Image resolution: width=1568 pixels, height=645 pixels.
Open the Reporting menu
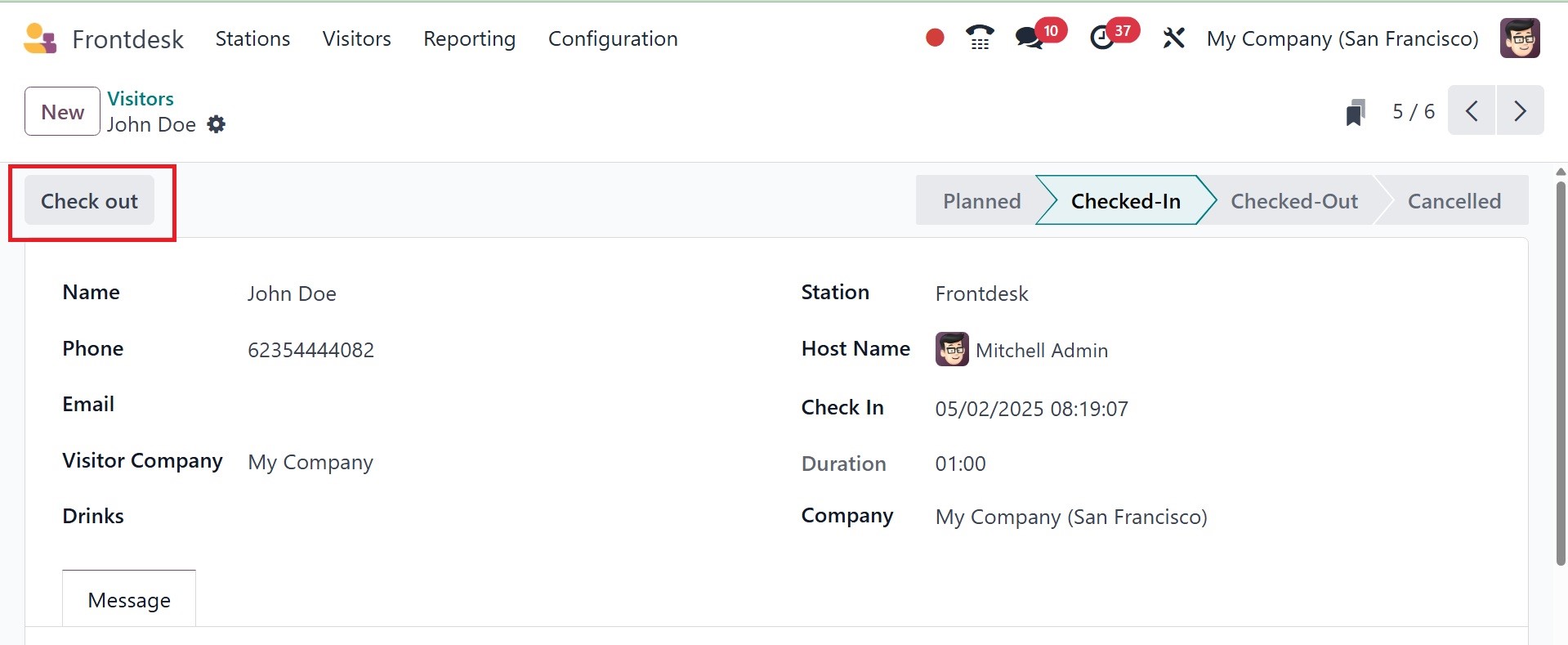(x=469, y=38)
